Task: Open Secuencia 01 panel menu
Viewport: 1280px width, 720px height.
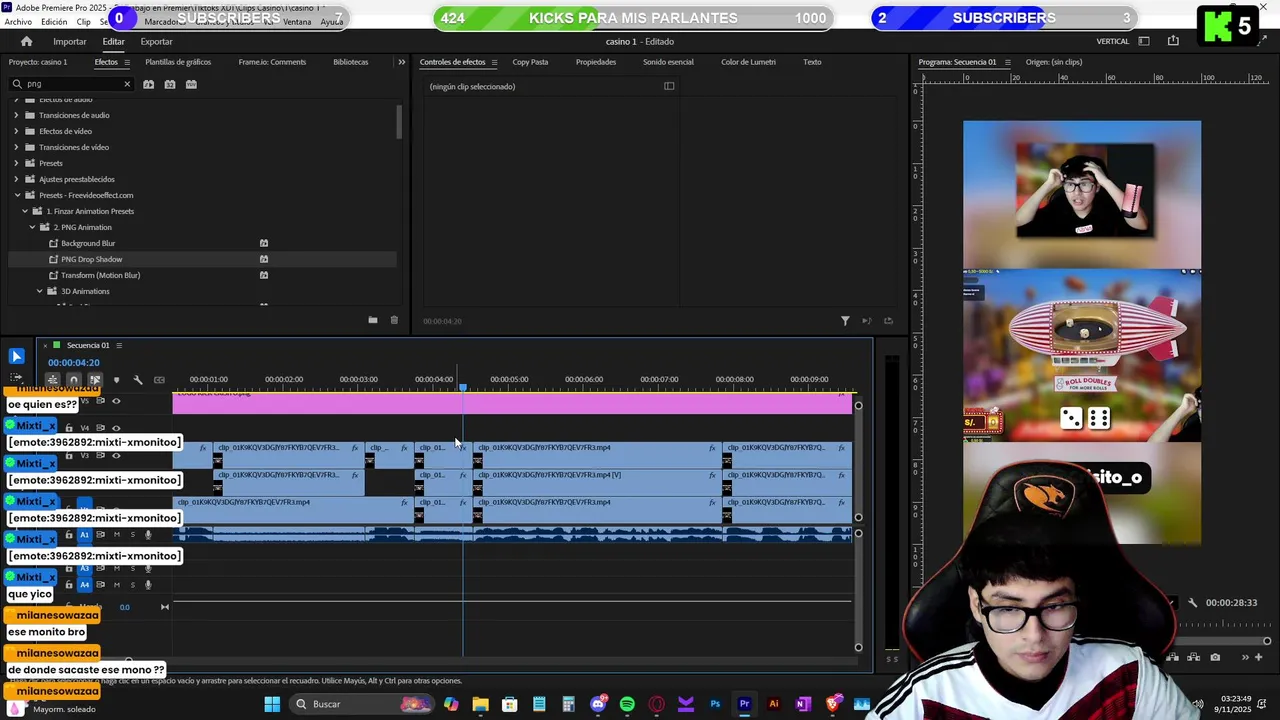Action: tap(119, 345)
